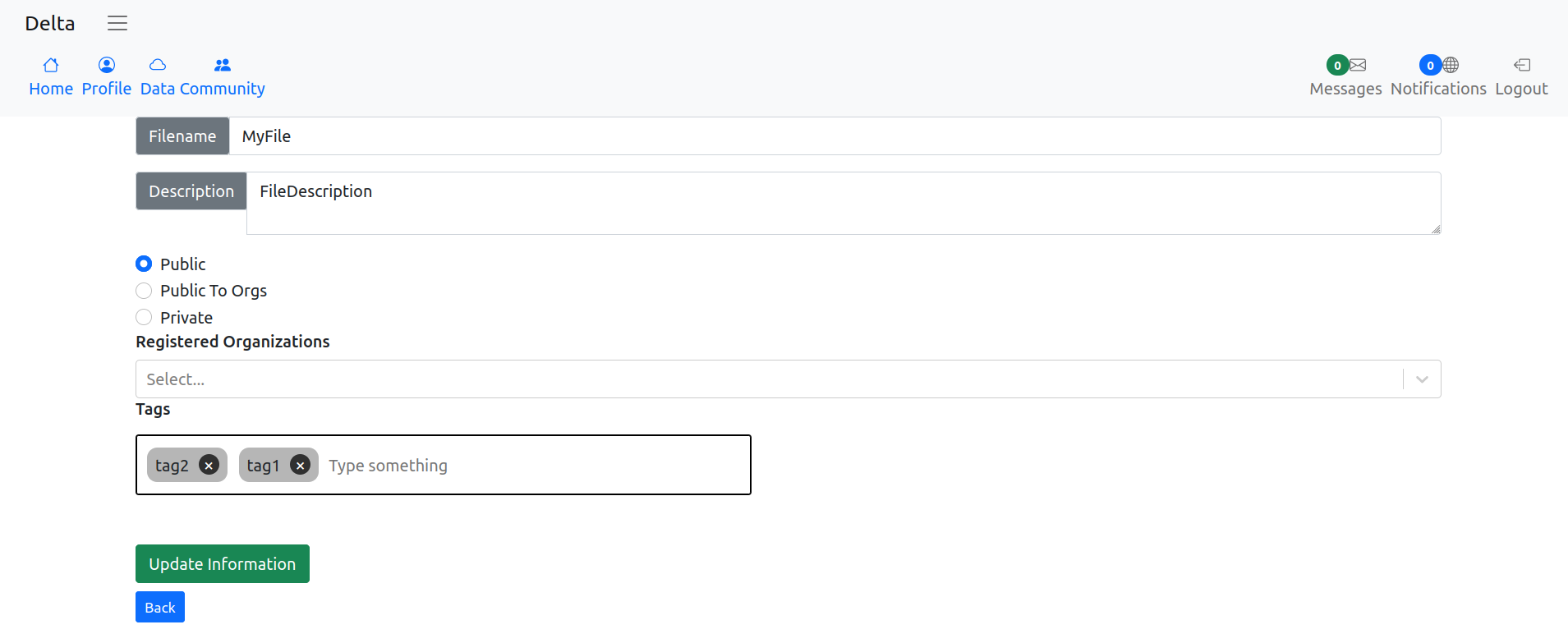
Task: Remove tag2 using its X icon
Action: [209, 465]
